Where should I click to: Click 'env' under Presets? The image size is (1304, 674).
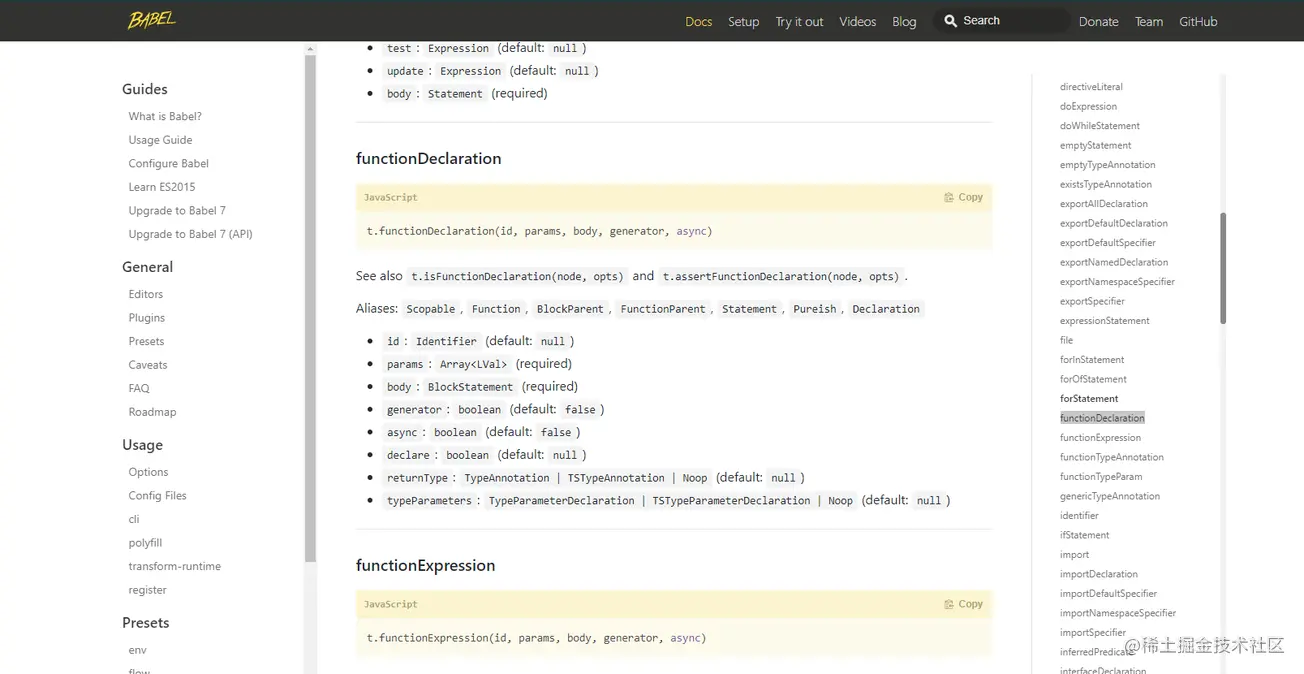137,649
